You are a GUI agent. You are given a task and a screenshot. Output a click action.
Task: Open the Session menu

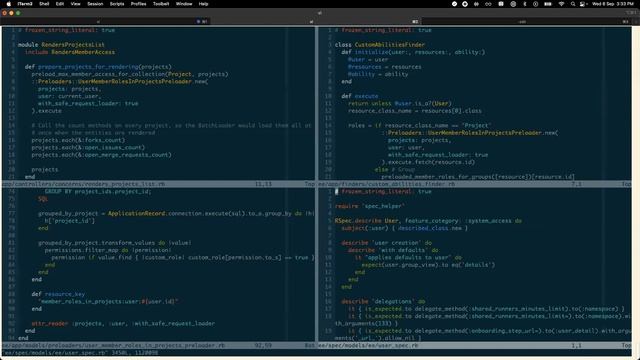tap(95, 4)
